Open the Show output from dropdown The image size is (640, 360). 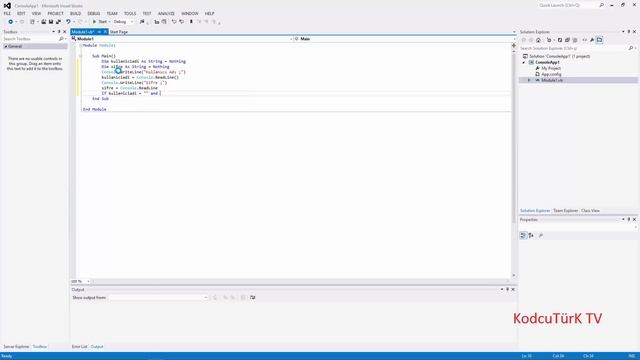click(158, 298)
